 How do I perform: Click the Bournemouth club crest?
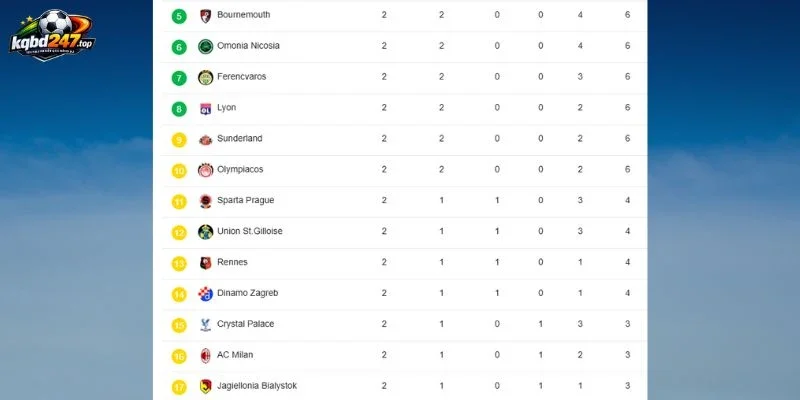(x=206, y=15)
